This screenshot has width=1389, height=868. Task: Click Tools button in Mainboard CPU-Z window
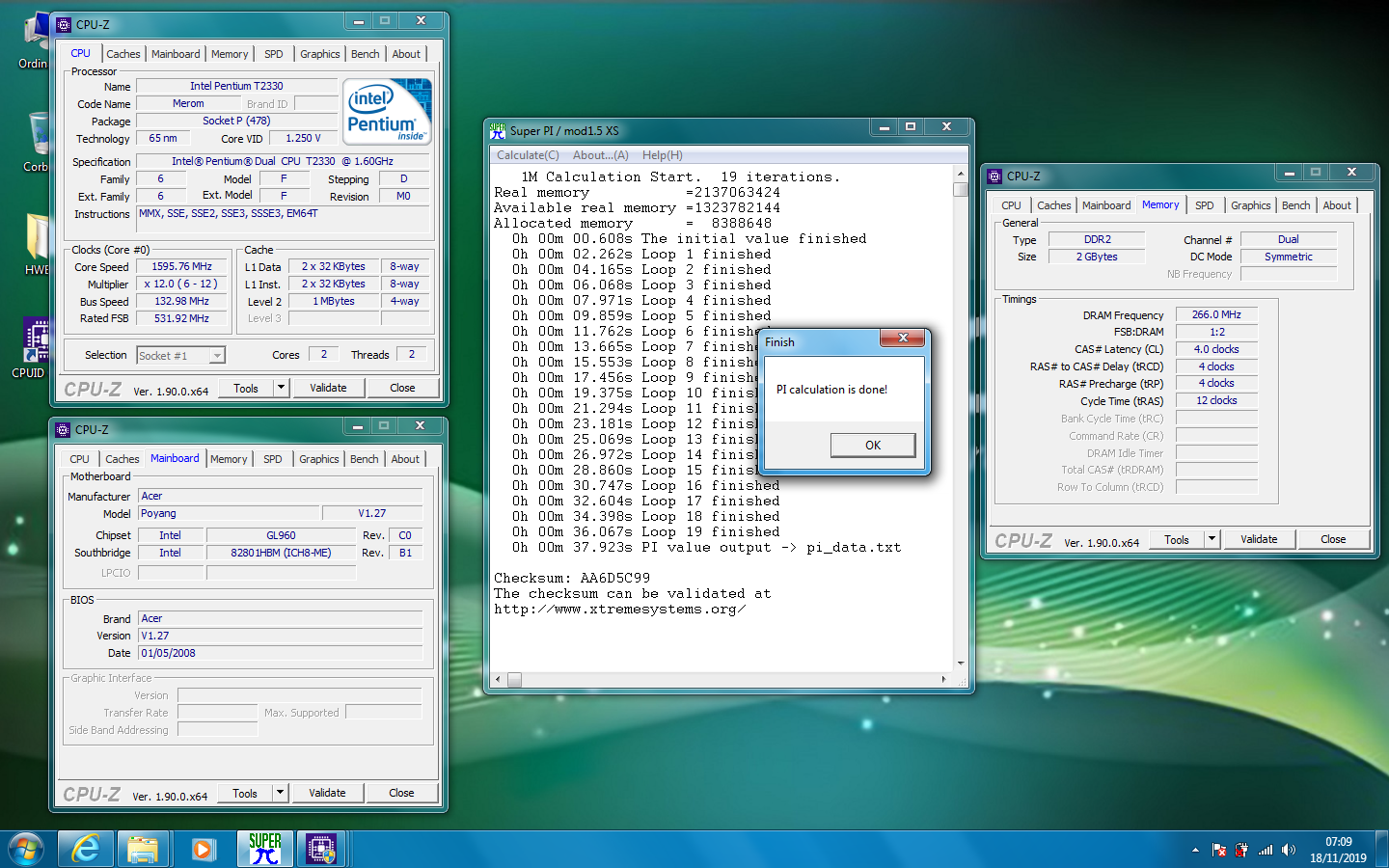pos(245,793)
